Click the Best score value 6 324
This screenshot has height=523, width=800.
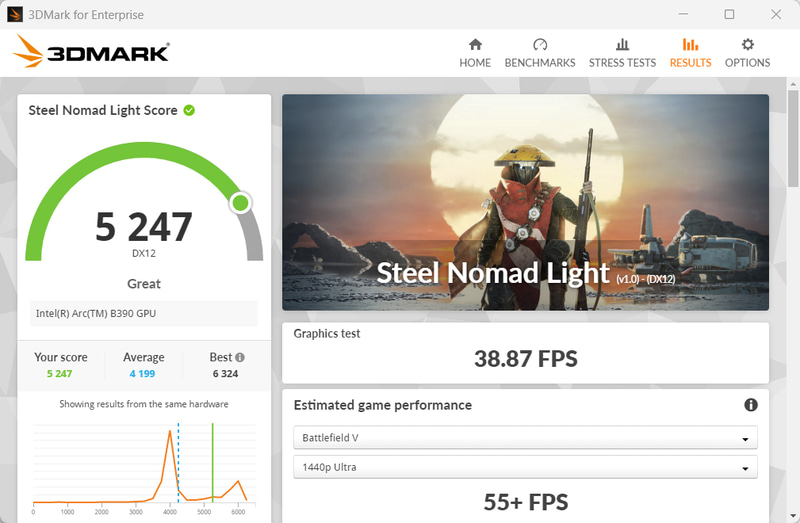click(226, 373)
